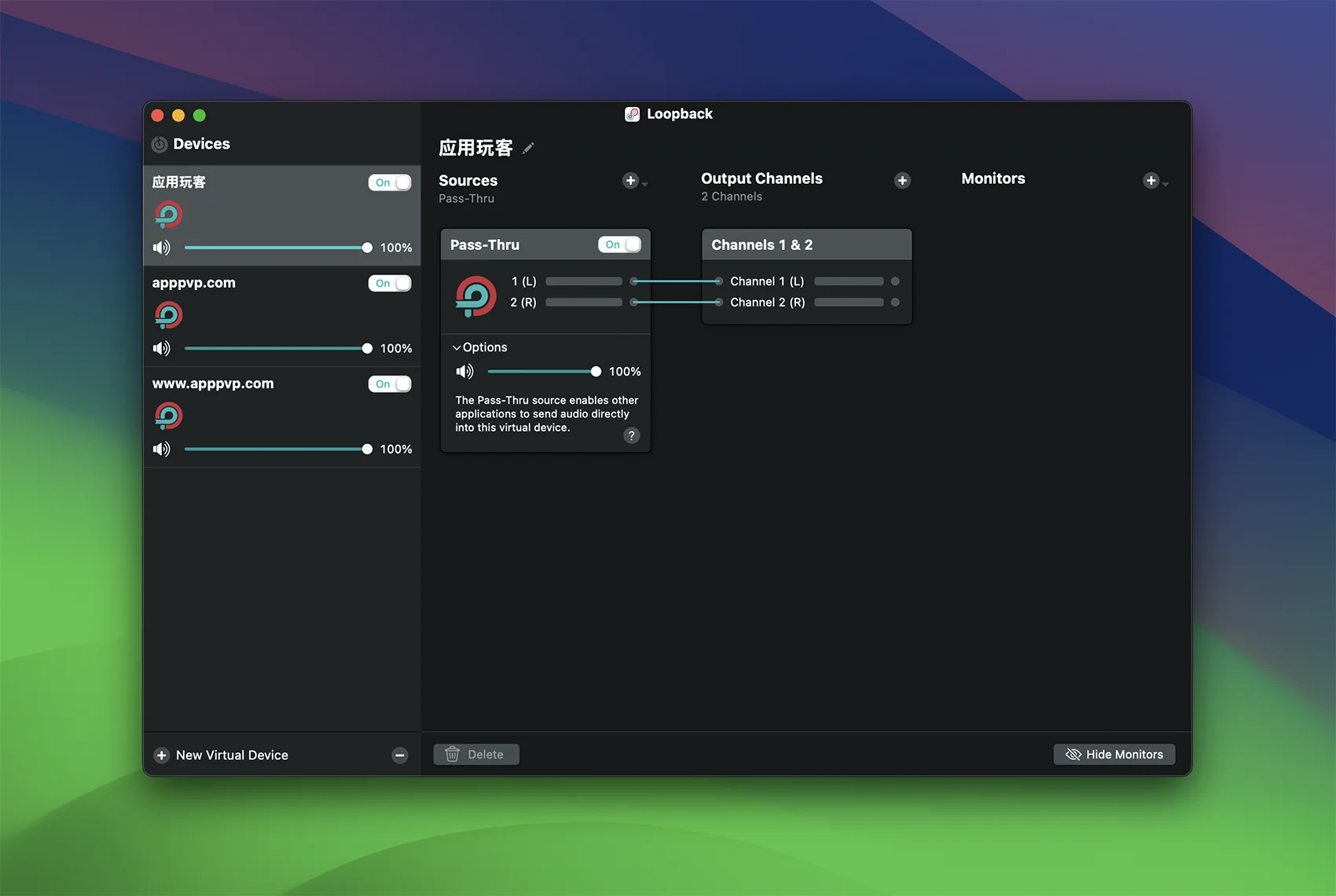1336x896 pixels.
Task: Click the Devices power icon in sidebar header
Action: point(160,144)
